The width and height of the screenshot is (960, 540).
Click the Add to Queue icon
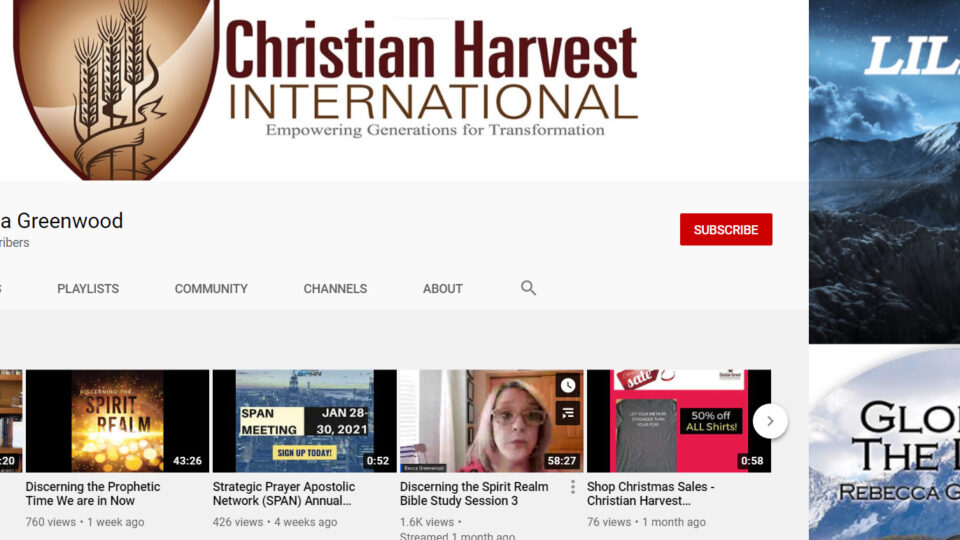568,412
